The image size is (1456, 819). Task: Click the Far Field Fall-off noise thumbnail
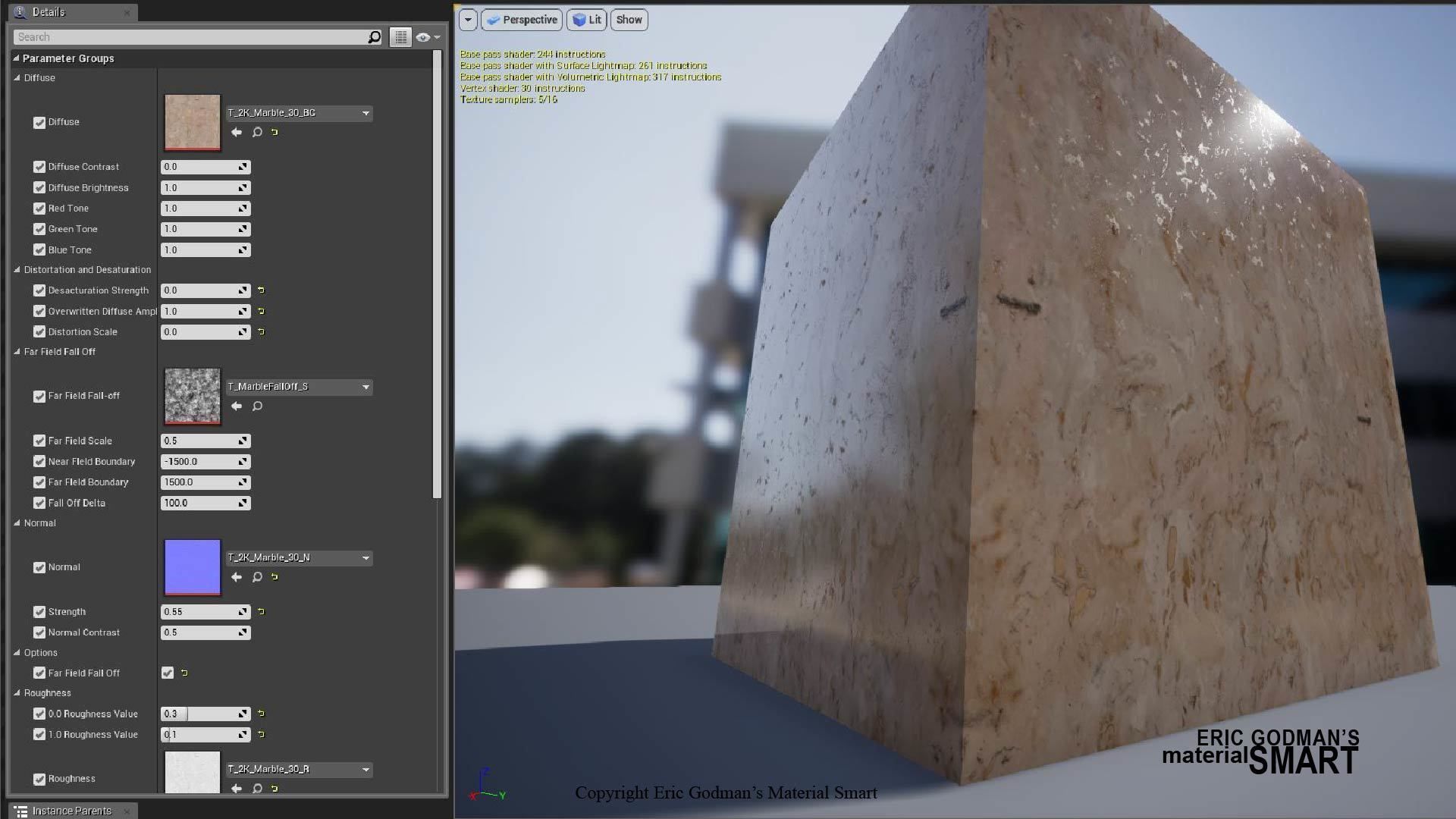193,396
